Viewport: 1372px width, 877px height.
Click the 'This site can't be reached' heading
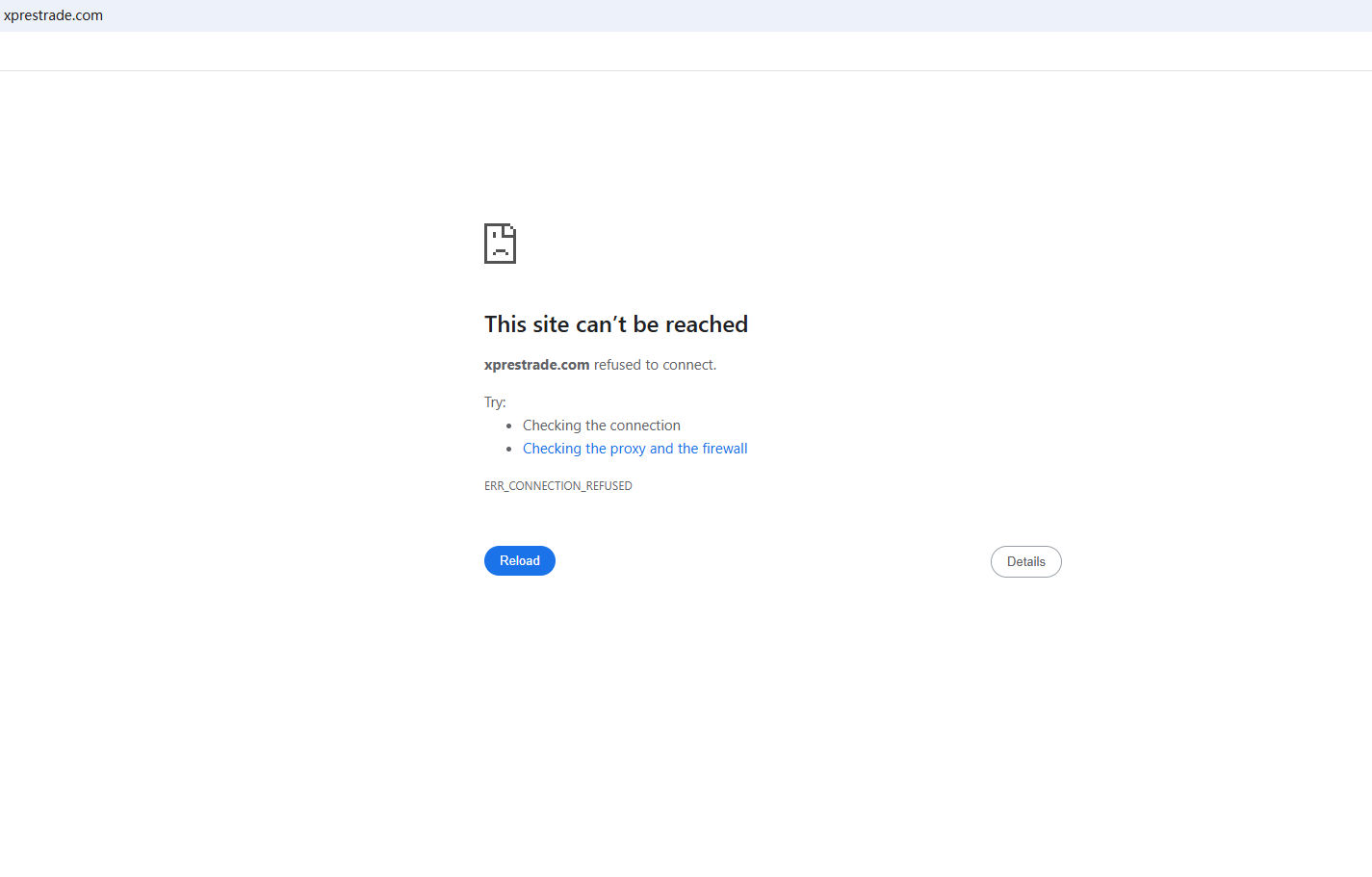pos(616,324)
